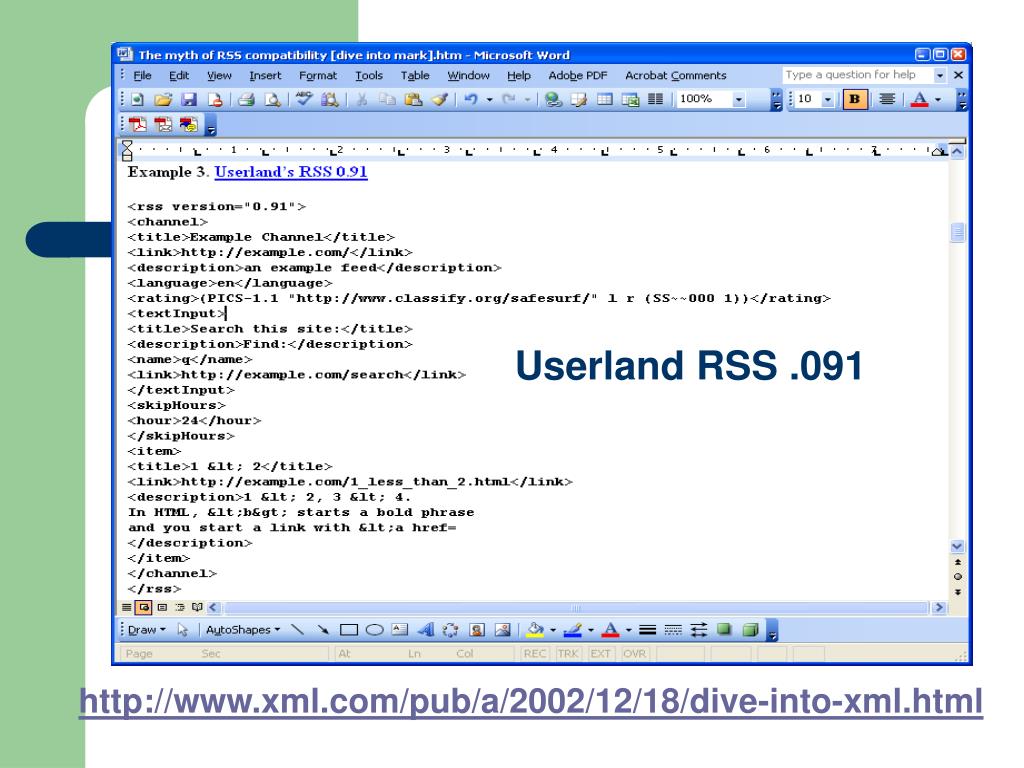
Task: Toggle Center alignment button
Action: tap(887, 99)
